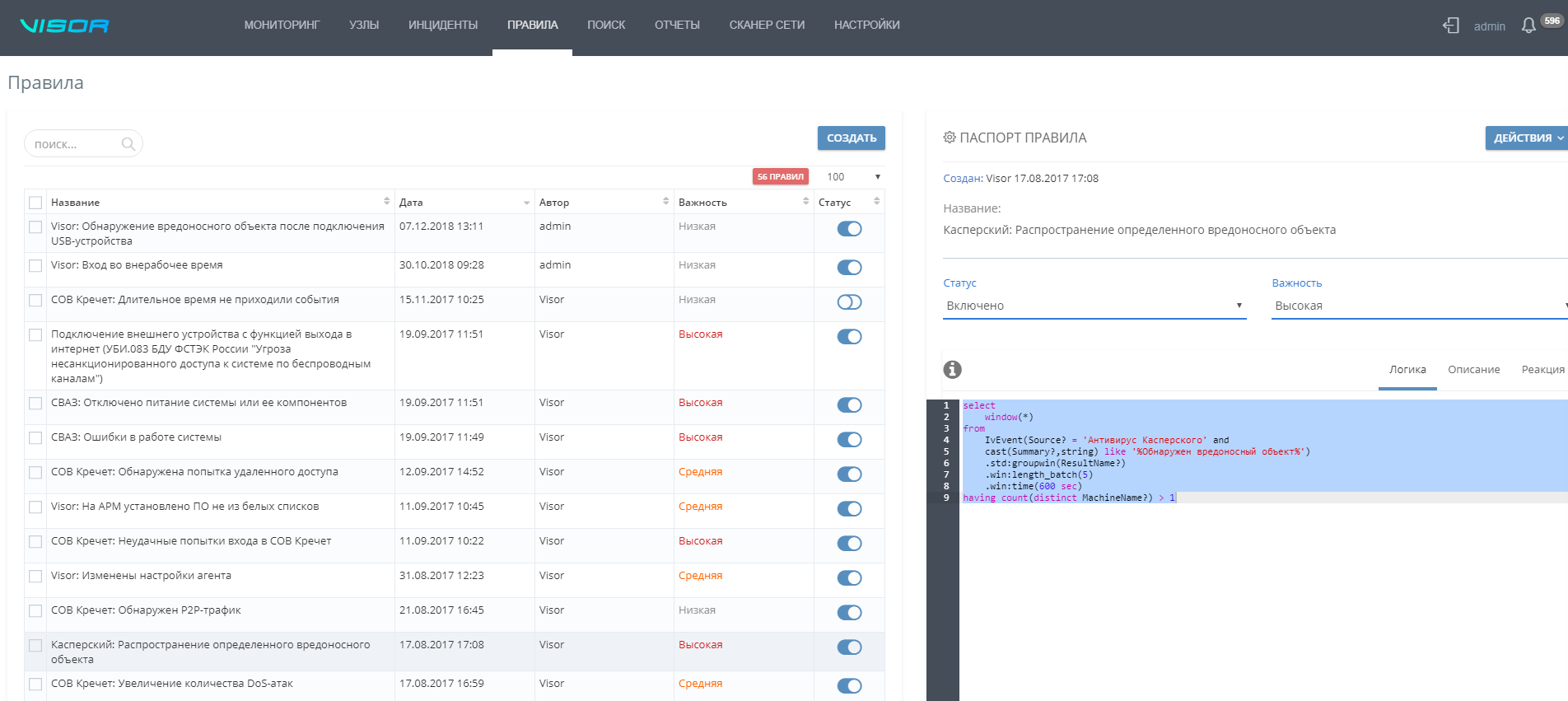This screenshot has height=701, width=1568.
Task: Click the VISOR logo
Action: tap(64, 26)
